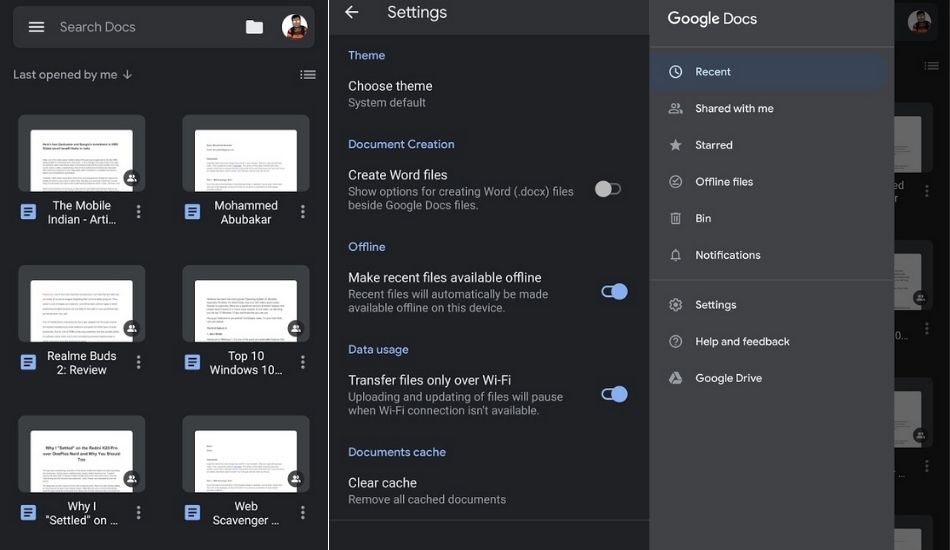The image size is (950, 550).
Task: Open the folder file picker icon
Action: coord(254,27)
